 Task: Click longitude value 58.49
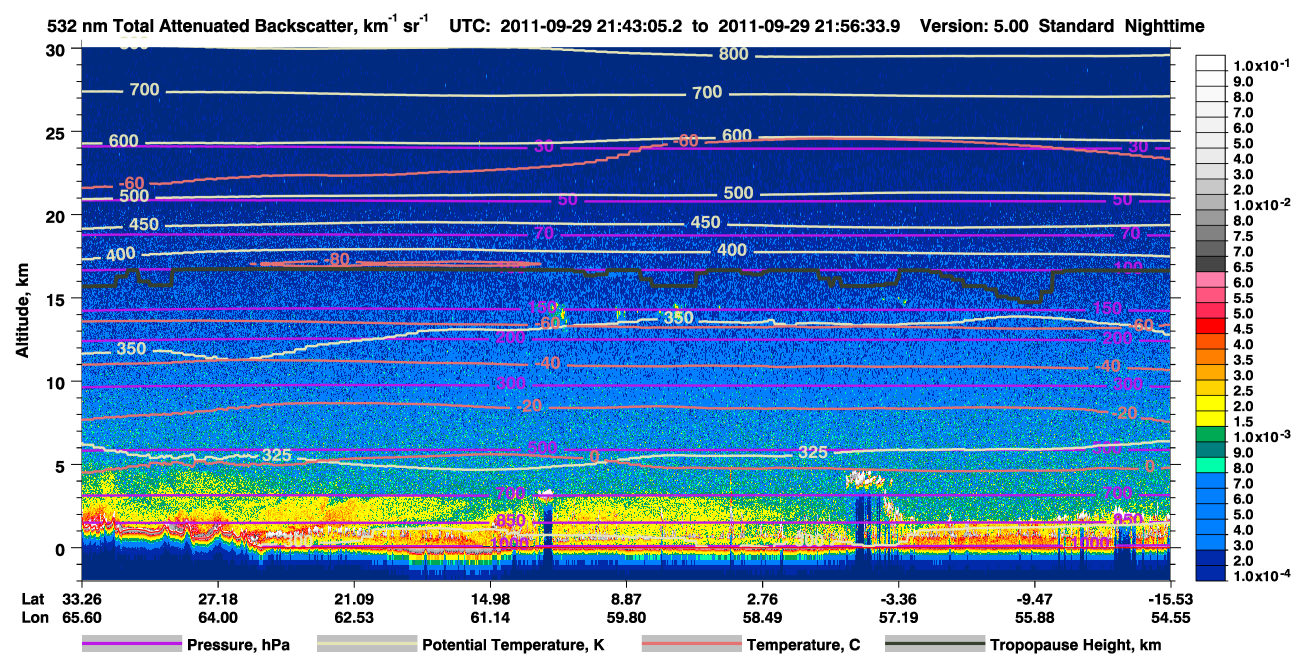coord(762,618)
